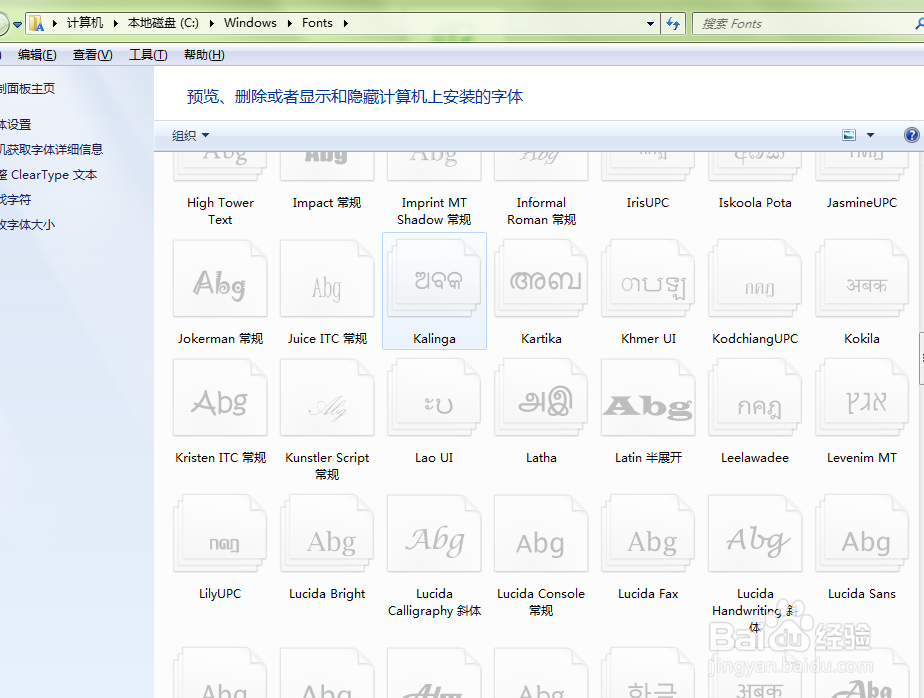
Task: Click the Iskoola Pota label
Action: pyautogui.click(x=755, y=203)
